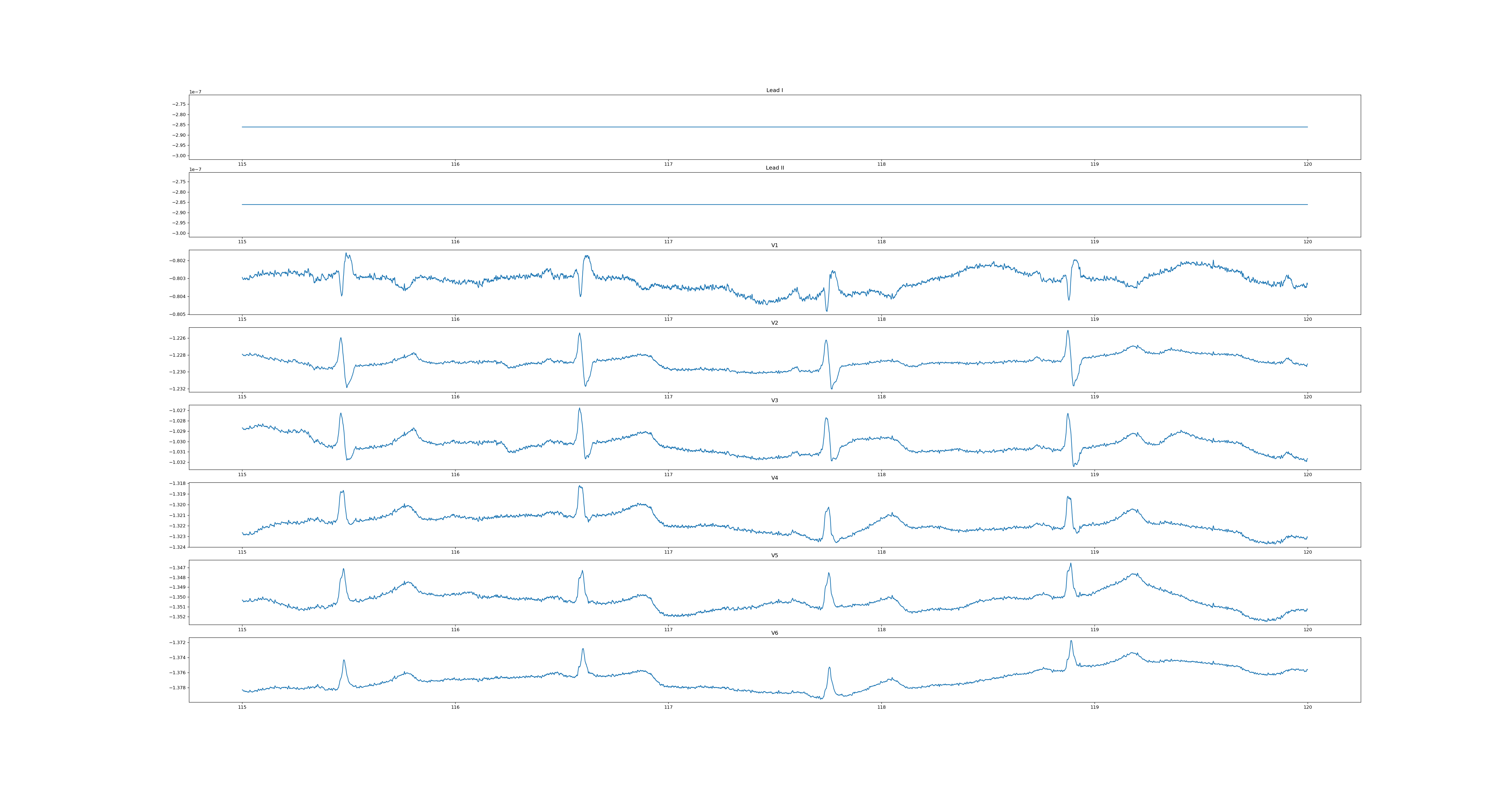Click the -1.347 y-axis label on V5
This screenshot has height=789, width=1512.
pos(178,568)
